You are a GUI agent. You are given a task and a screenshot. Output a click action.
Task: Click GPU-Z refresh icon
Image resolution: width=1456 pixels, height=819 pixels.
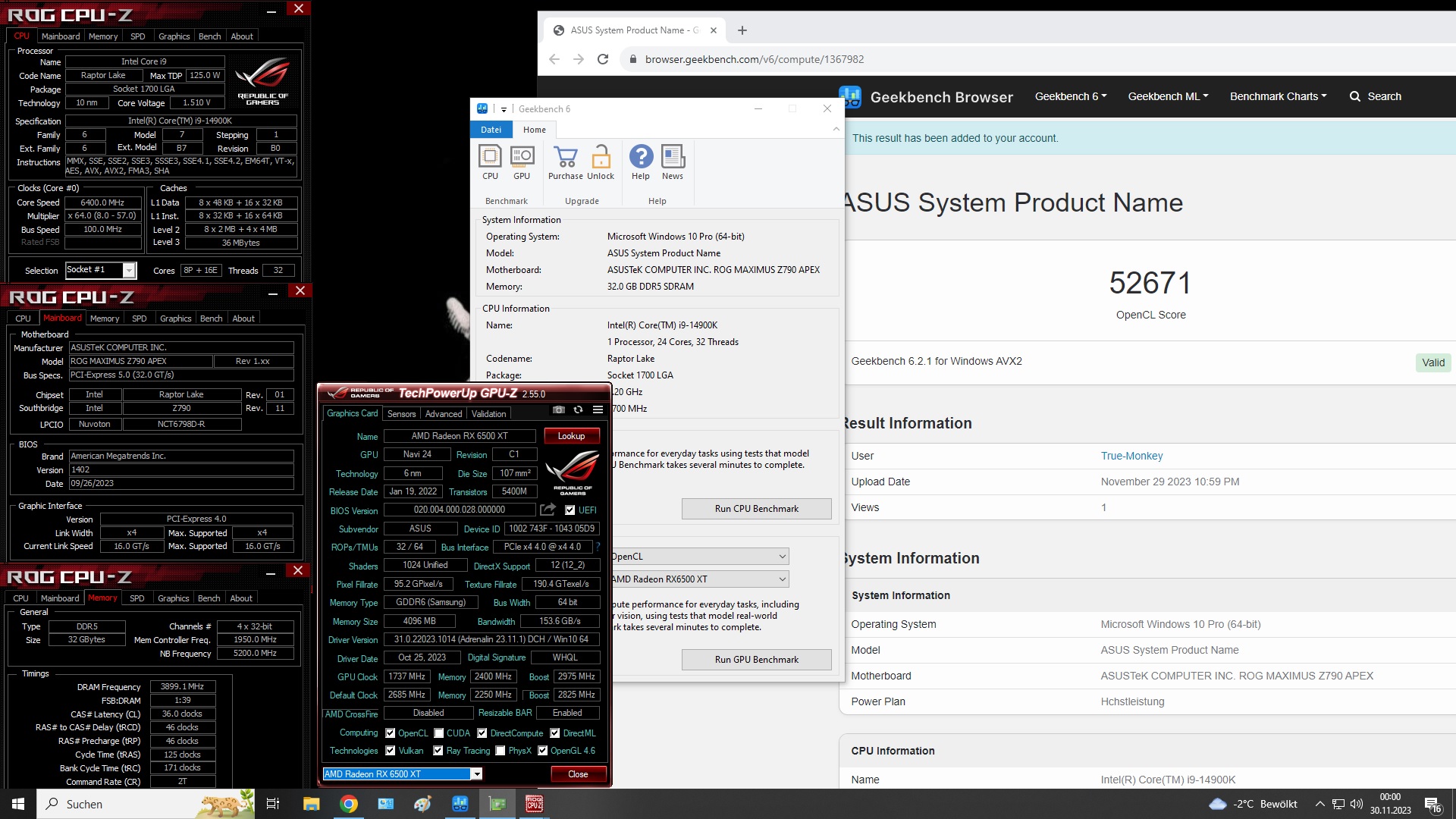coord(578,409)
